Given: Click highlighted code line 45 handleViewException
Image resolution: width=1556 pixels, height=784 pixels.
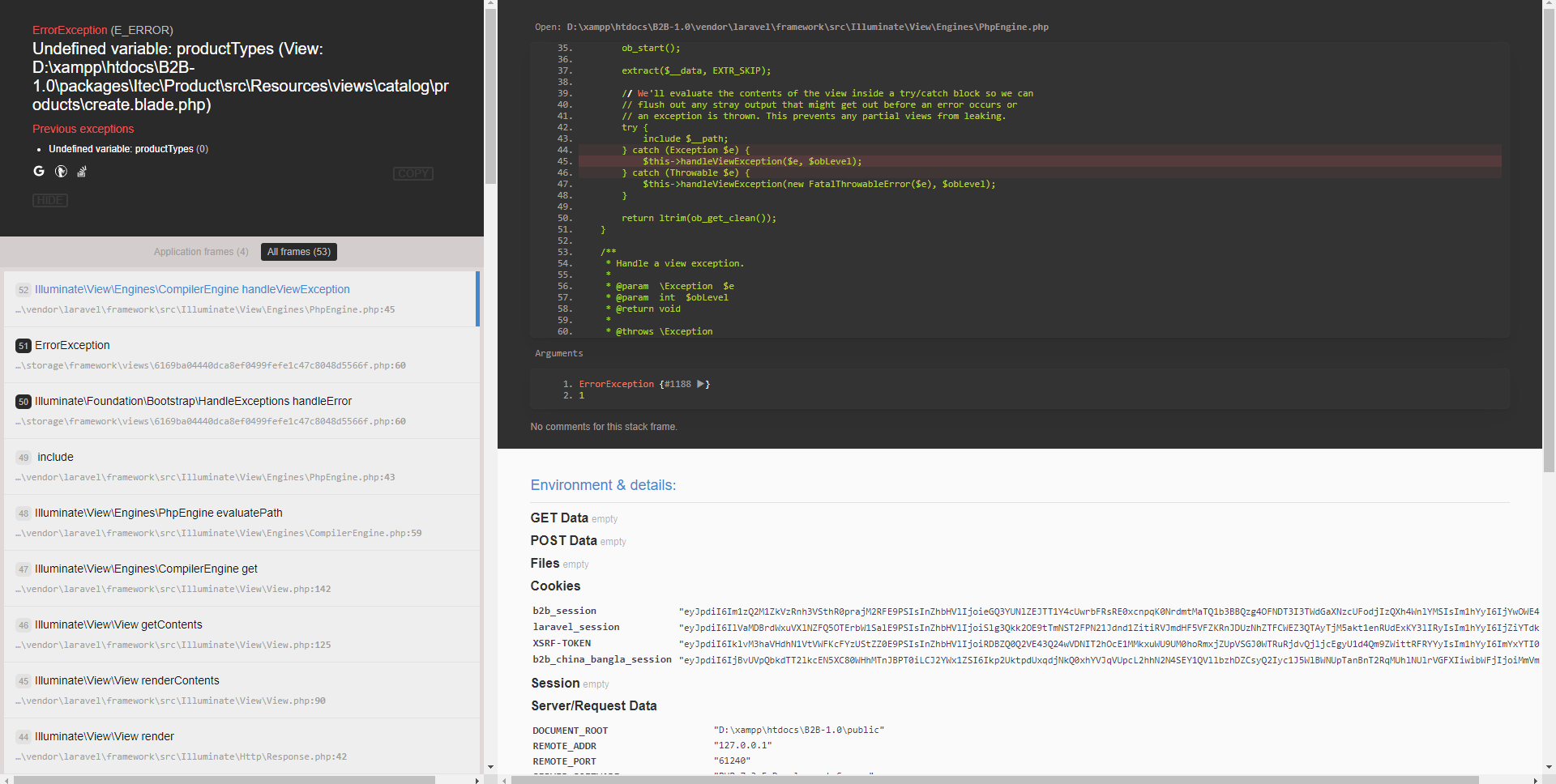Looking at the screenshot, I should click(x=1040, y=161).
